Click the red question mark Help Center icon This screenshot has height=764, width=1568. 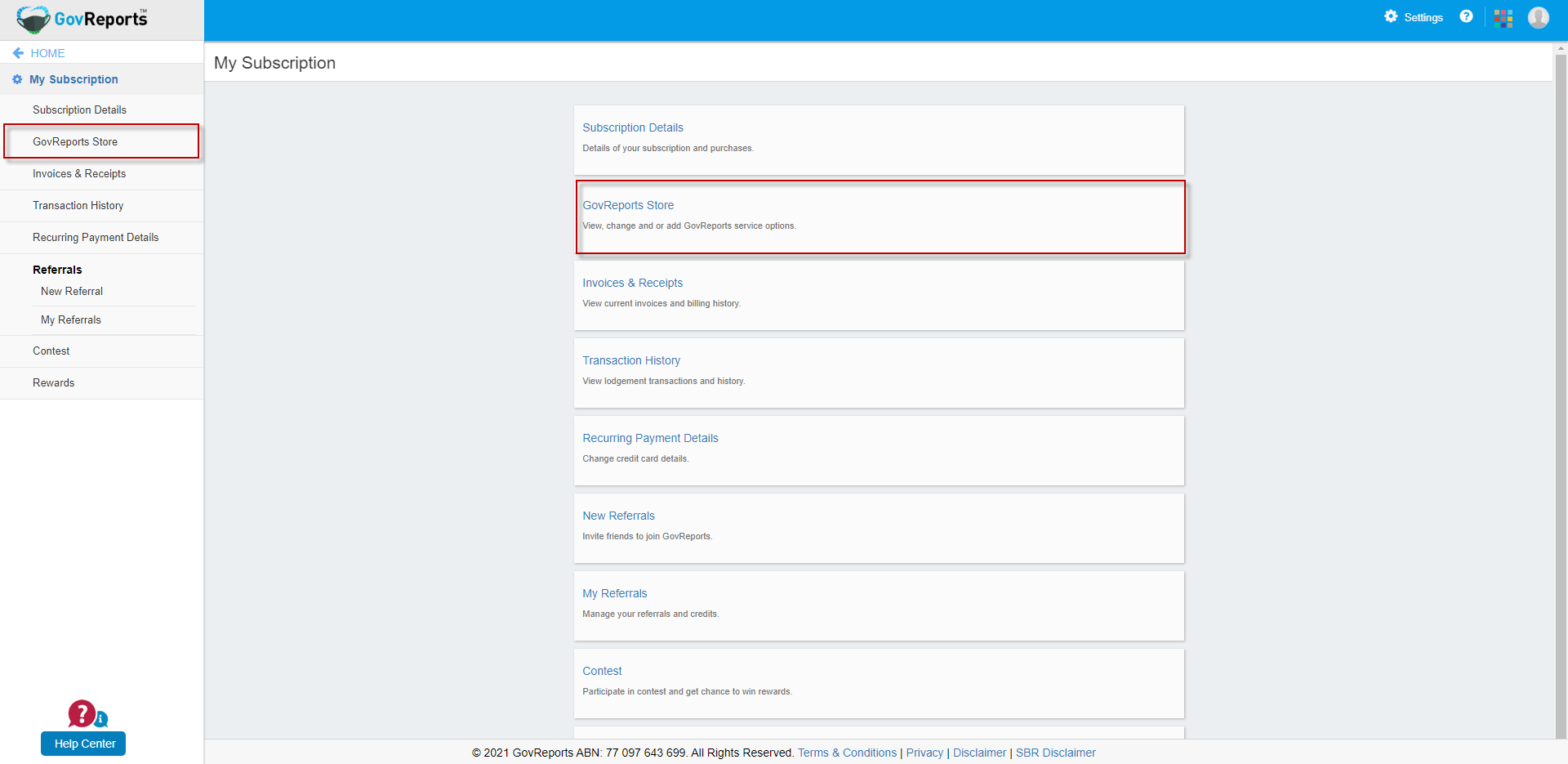(82, 713)
